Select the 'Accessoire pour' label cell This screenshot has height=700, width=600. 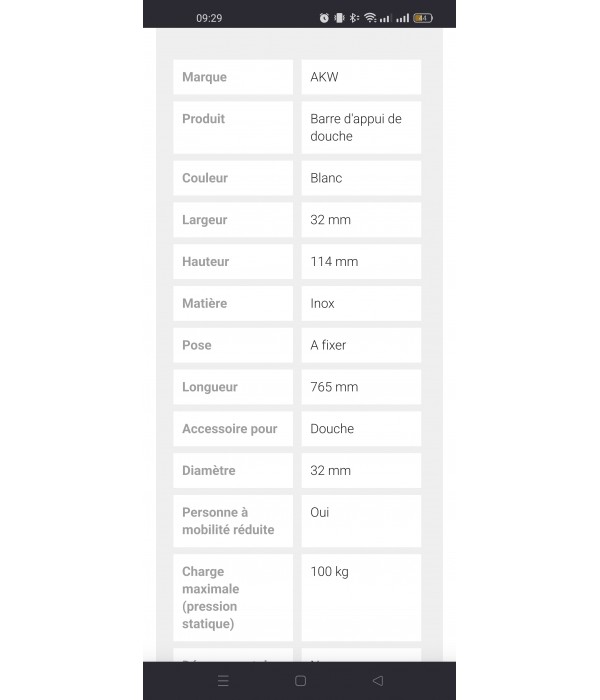click(233, 430)
